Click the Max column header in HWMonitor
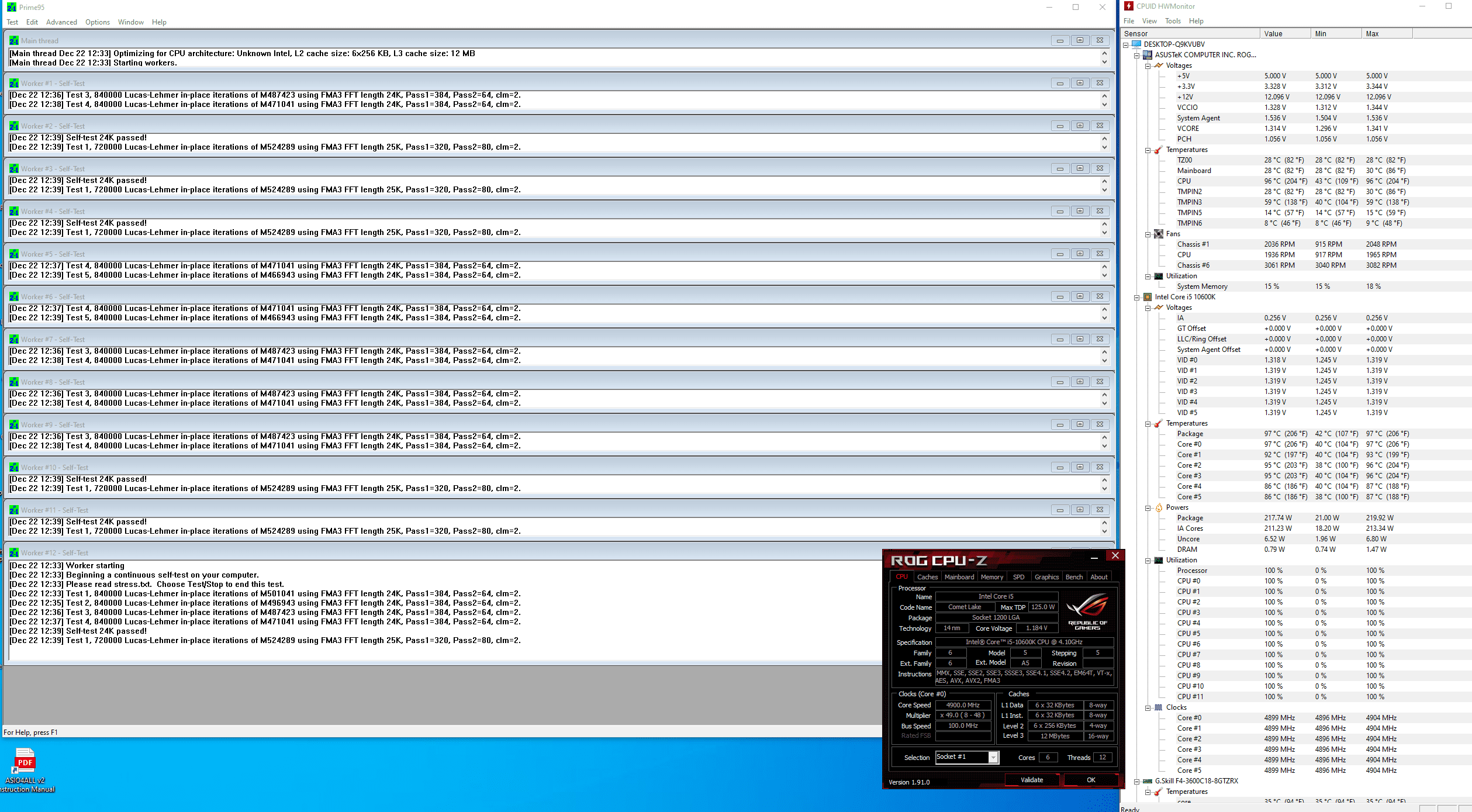 (1387, 33)
